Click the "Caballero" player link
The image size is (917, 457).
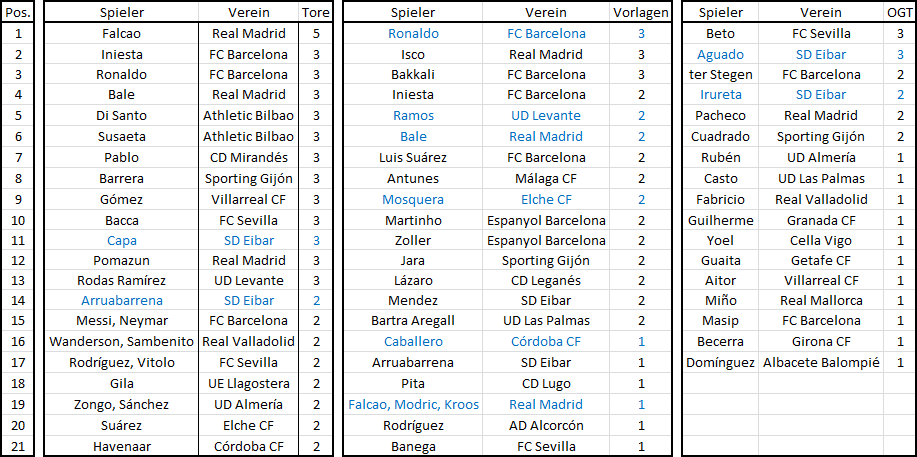point(413,341)
